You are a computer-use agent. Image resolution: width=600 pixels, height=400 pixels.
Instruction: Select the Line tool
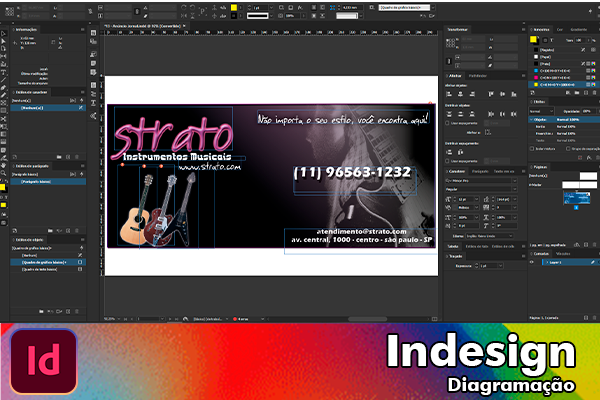[x=3, y=80]
